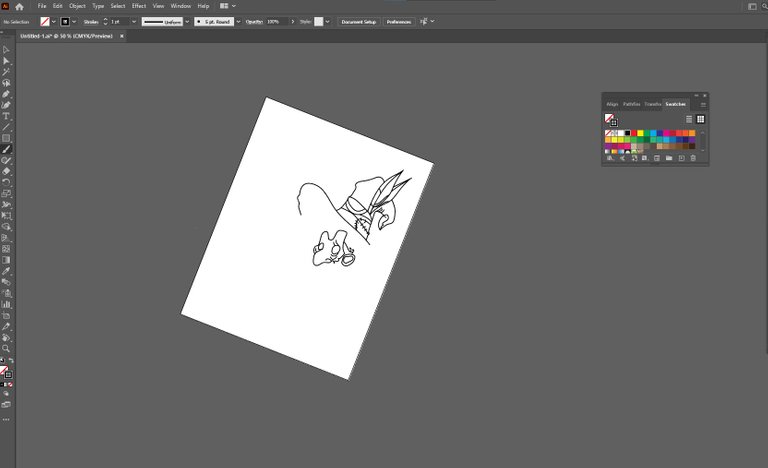
Task: Increase stroke weight with stepper arrow
Action: 105,20
